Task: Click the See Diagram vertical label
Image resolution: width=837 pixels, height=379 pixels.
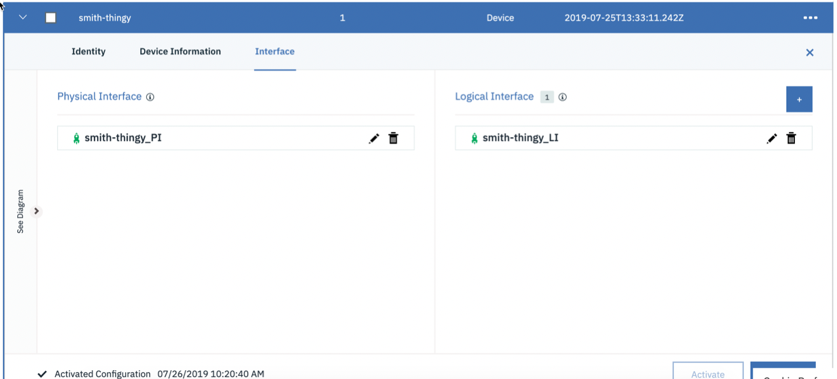Action: tap(20, 211)
